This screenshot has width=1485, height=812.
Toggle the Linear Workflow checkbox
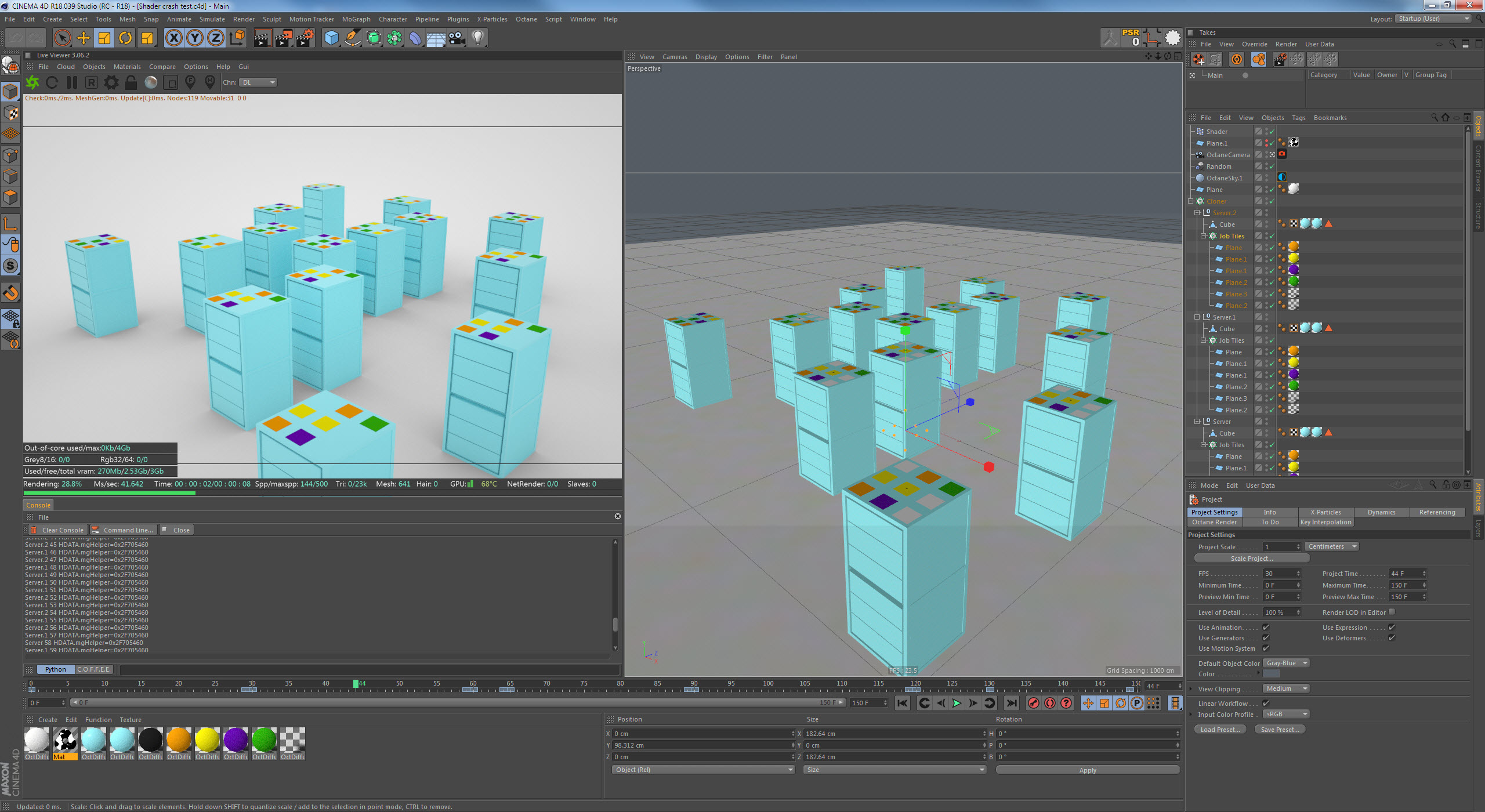[1266, 704]
